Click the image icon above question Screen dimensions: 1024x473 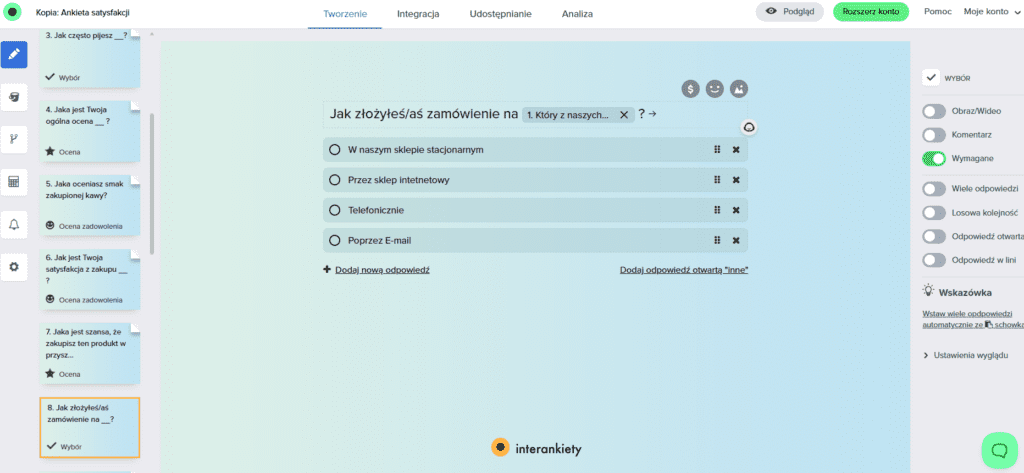[x=739, y=88]
